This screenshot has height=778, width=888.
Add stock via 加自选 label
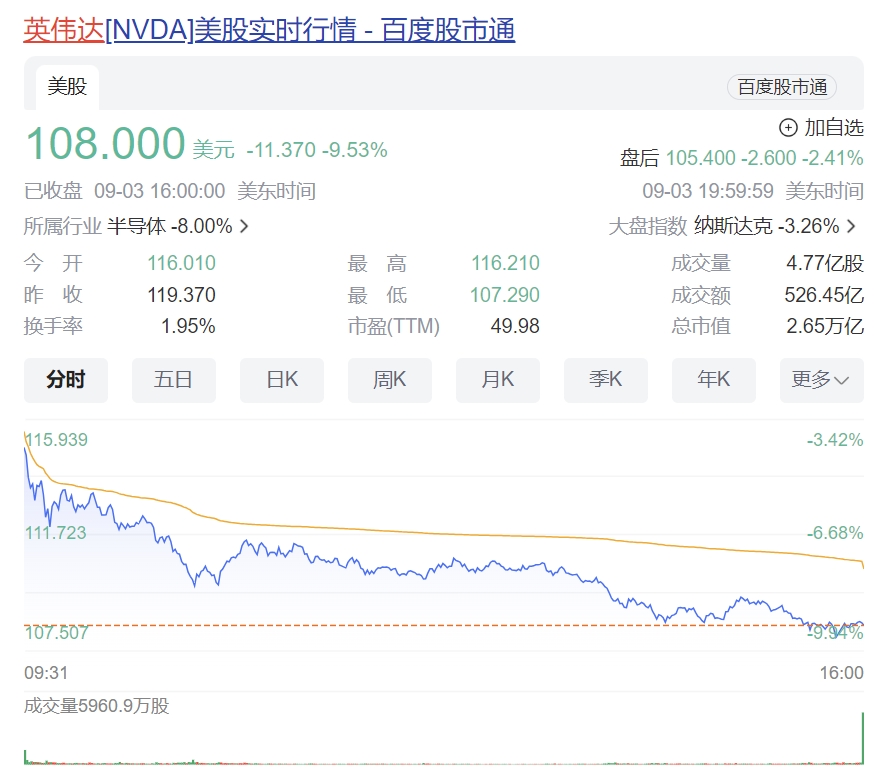tap(834, 128)
